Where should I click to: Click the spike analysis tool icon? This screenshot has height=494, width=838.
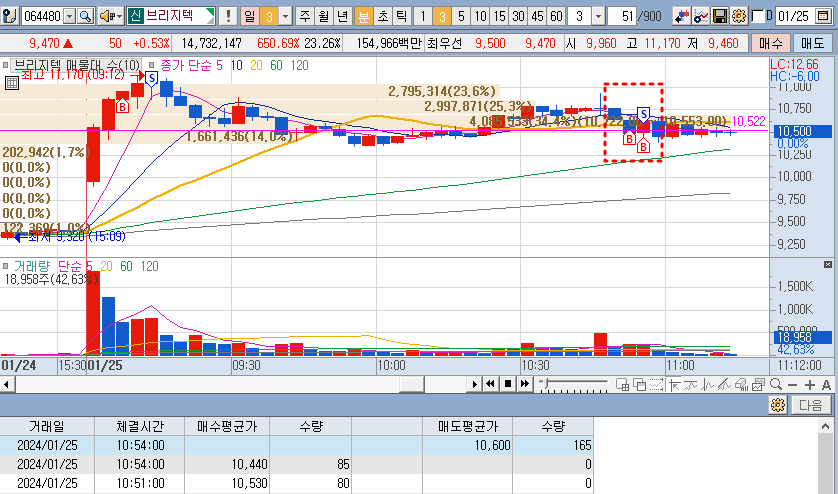[708, 384]
